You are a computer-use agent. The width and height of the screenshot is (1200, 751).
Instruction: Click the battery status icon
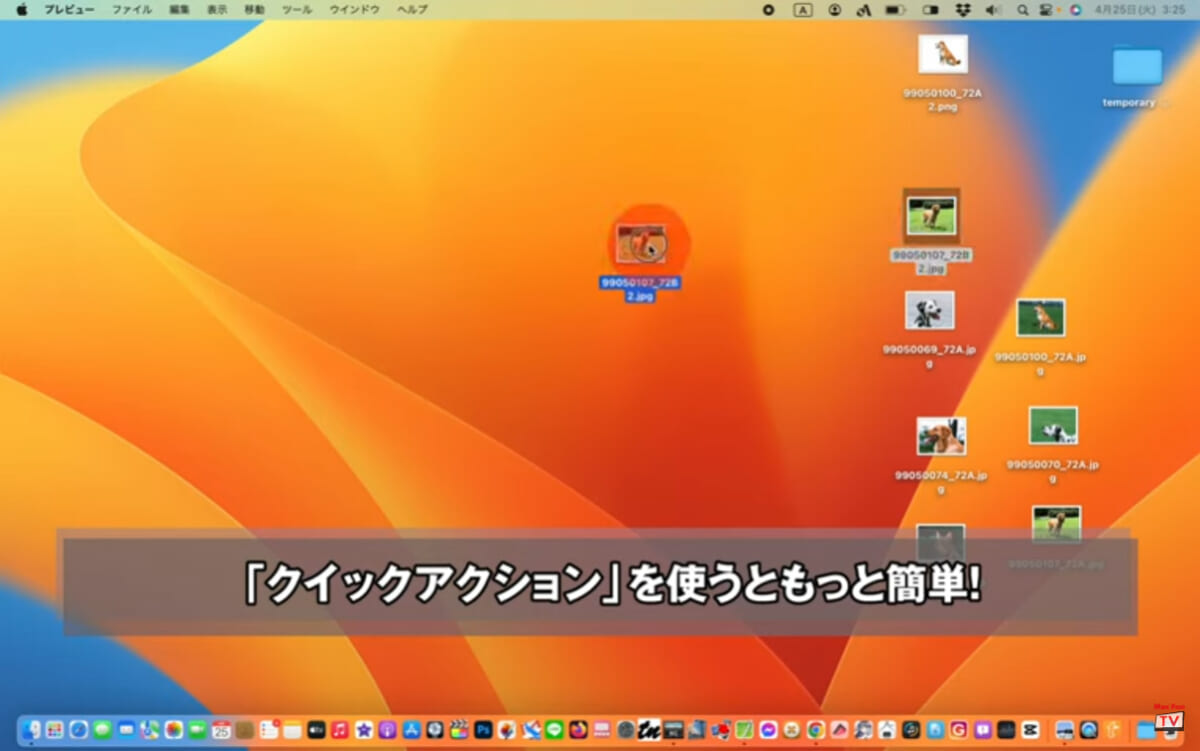pyautogui.click(x=895, y=9)
